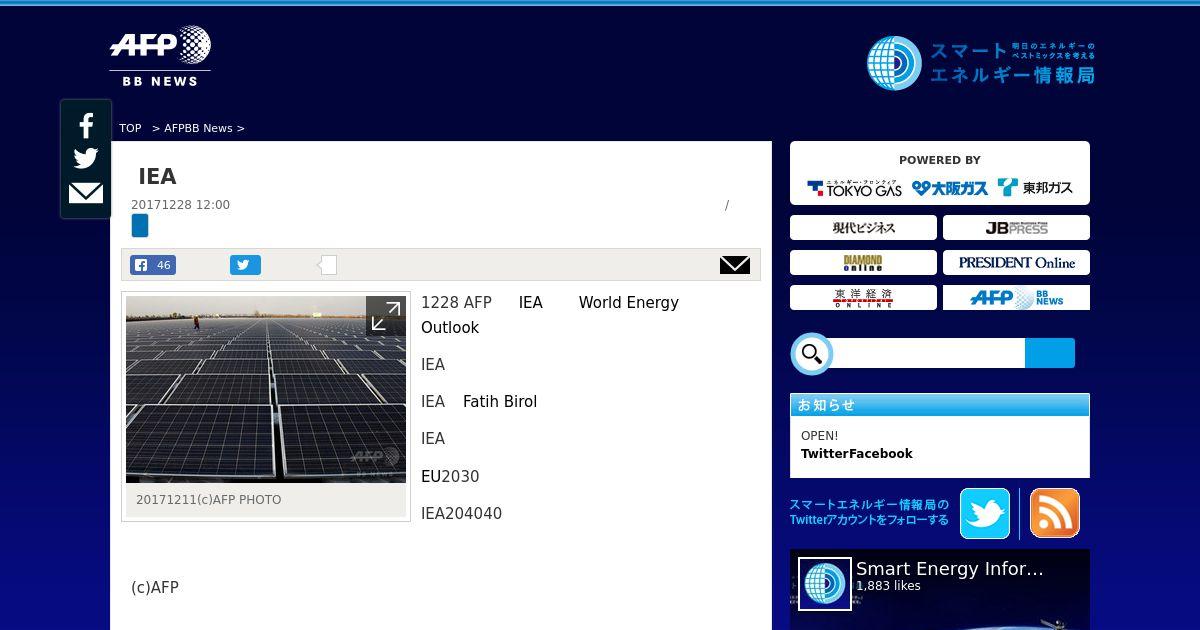Open the Toyo Keizai Online partner link
Viewport: 1200px width, 630px height.
click(x=863, y=298)
